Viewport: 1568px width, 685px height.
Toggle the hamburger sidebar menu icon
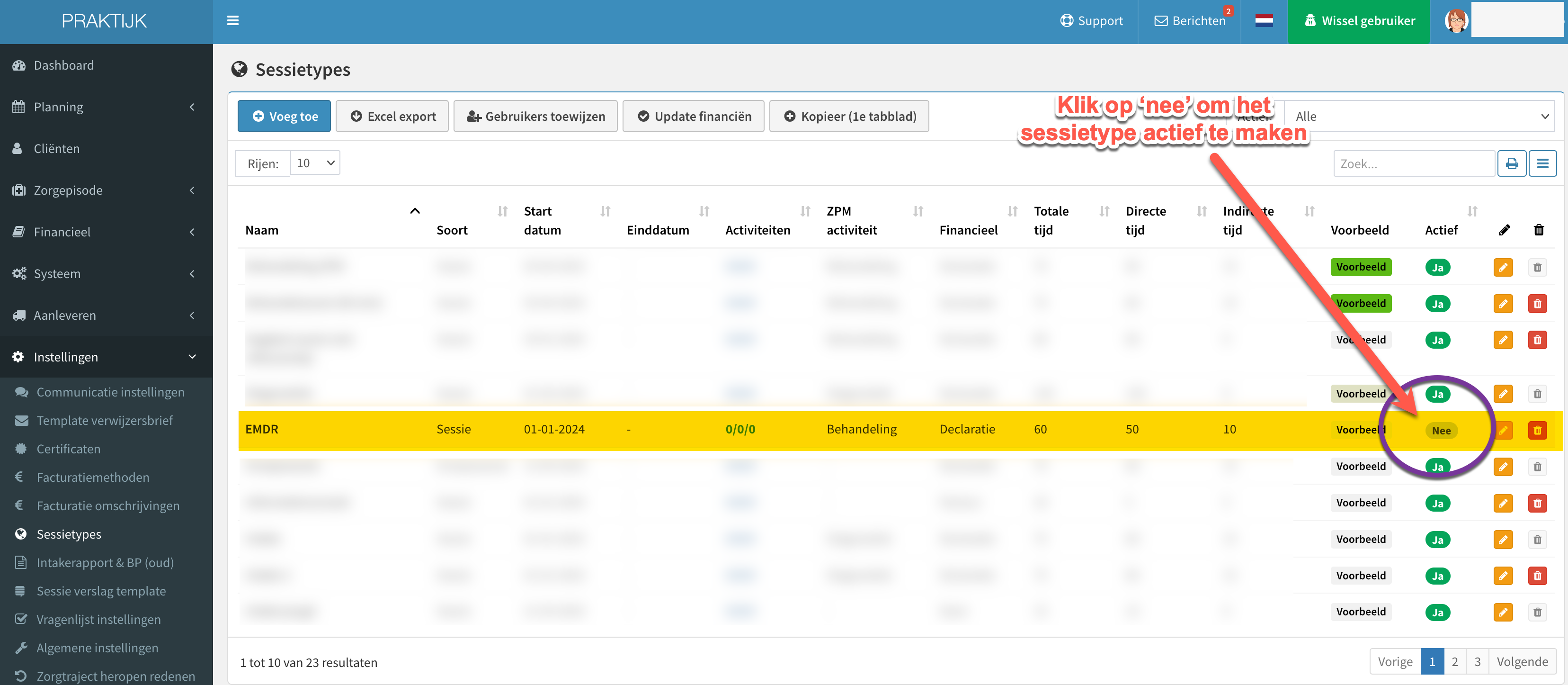tap(232, 21)
